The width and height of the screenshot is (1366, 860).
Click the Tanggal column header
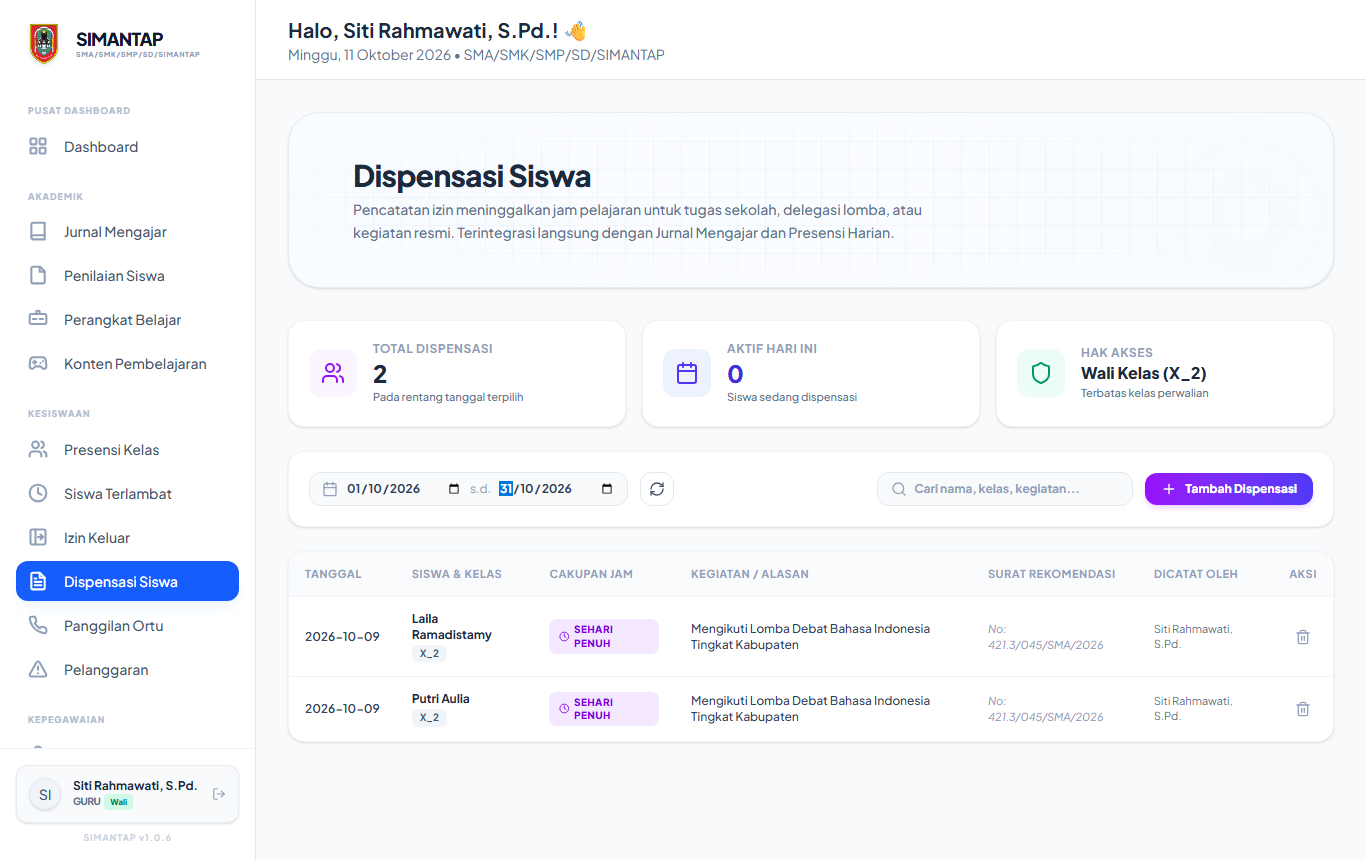[333, 574]
